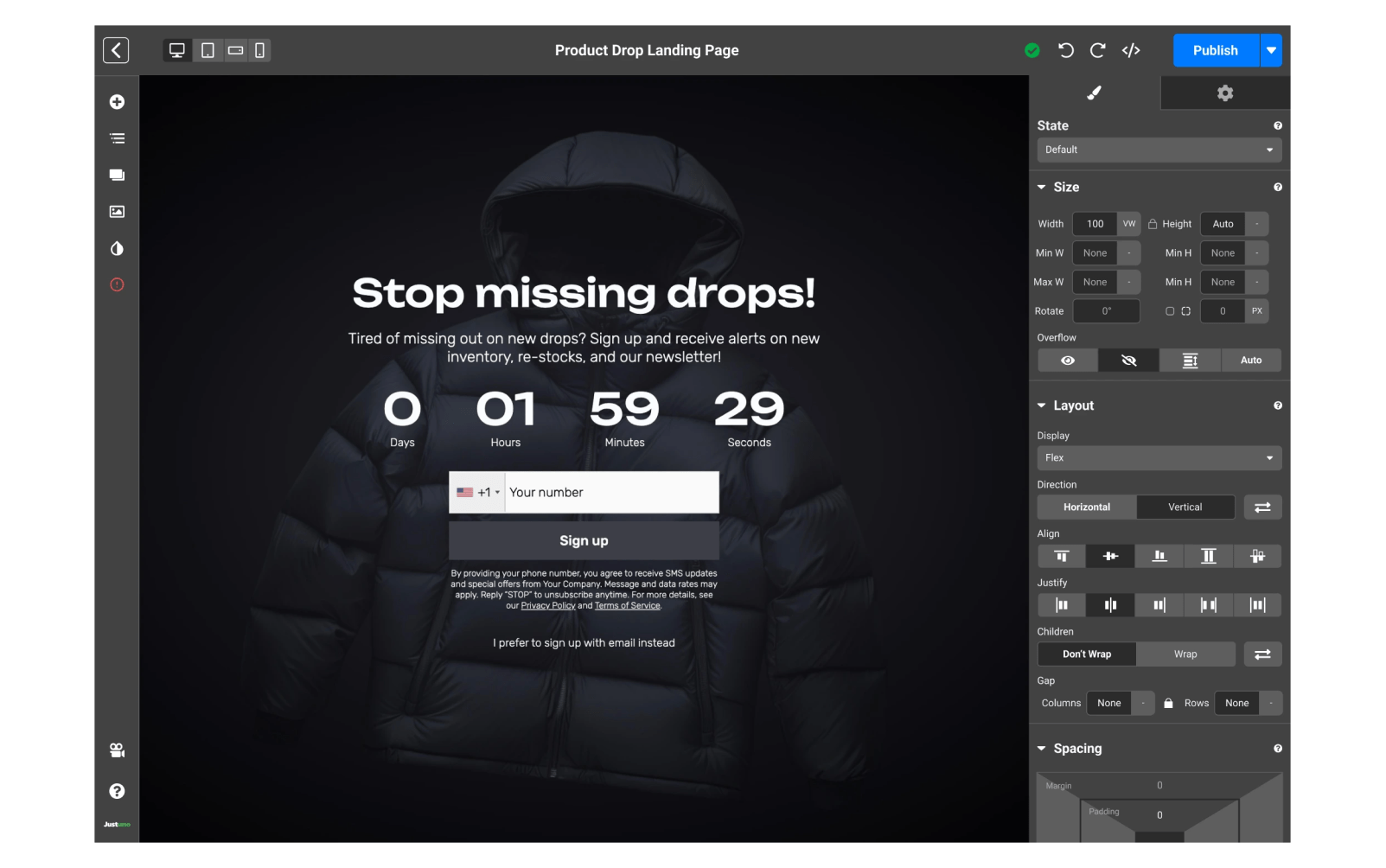Click the Width value input field
Viewport: 1386px width, 868px height.
[1095, 224]
